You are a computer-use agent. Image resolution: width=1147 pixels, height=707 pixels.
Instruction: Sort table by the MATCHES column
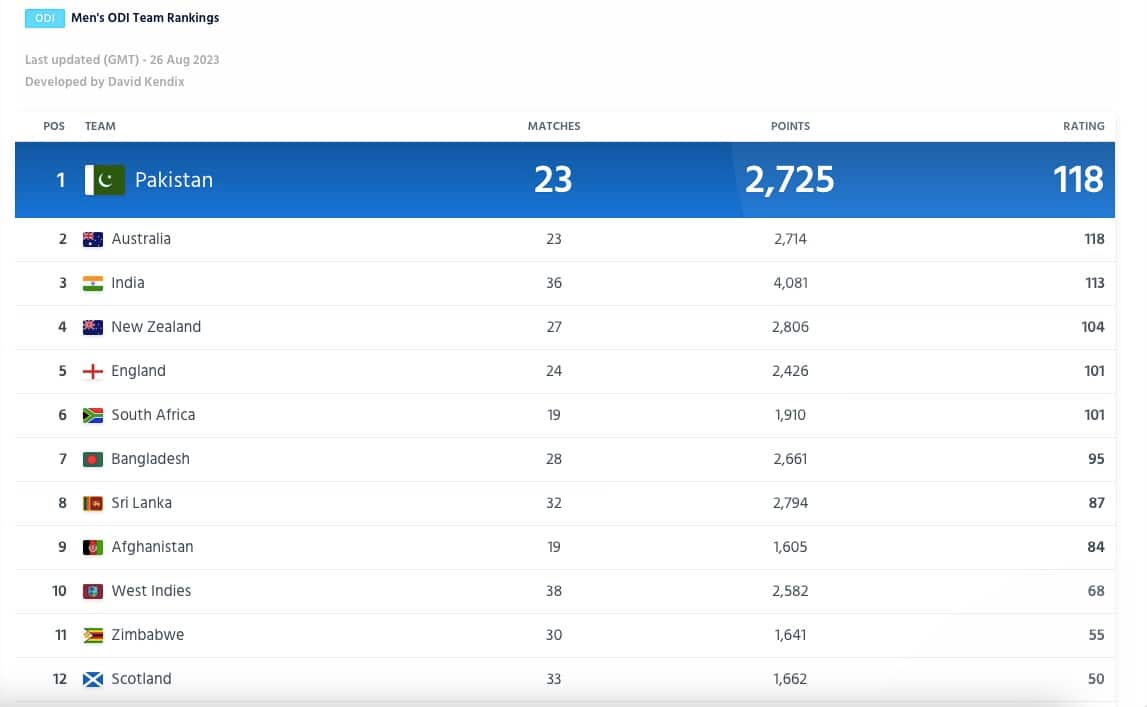554,126
